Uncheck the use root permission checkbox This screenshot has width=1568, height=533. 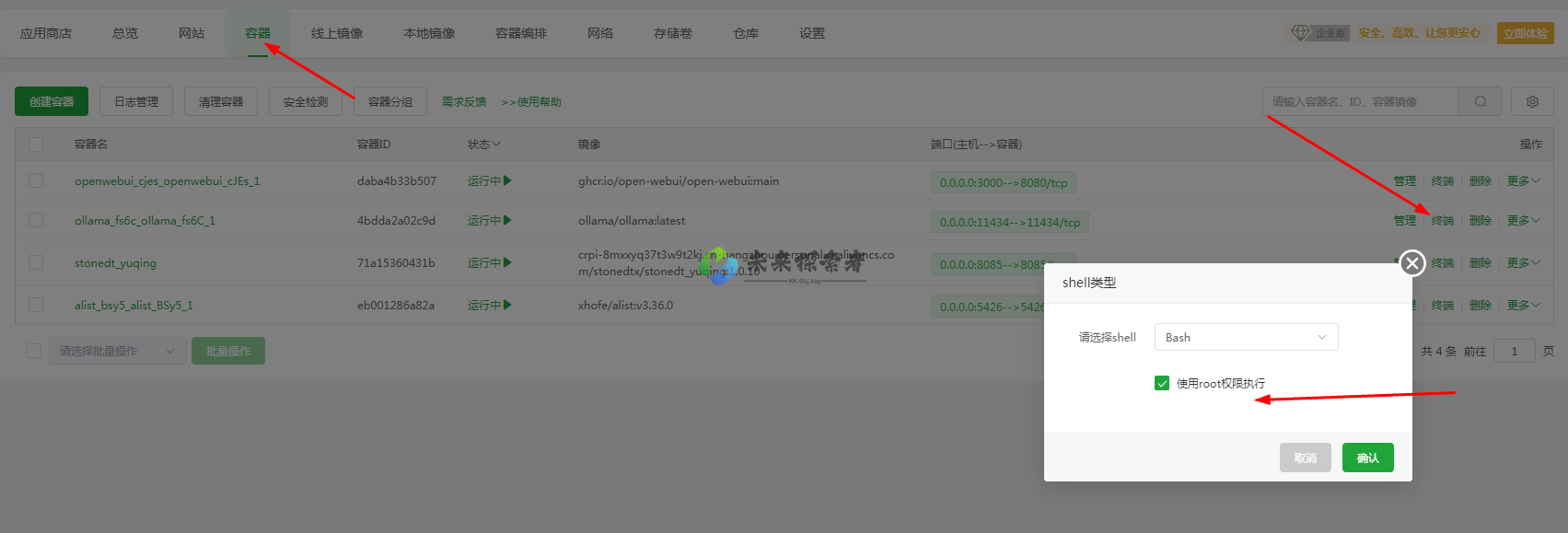[x=1162, y=383]
